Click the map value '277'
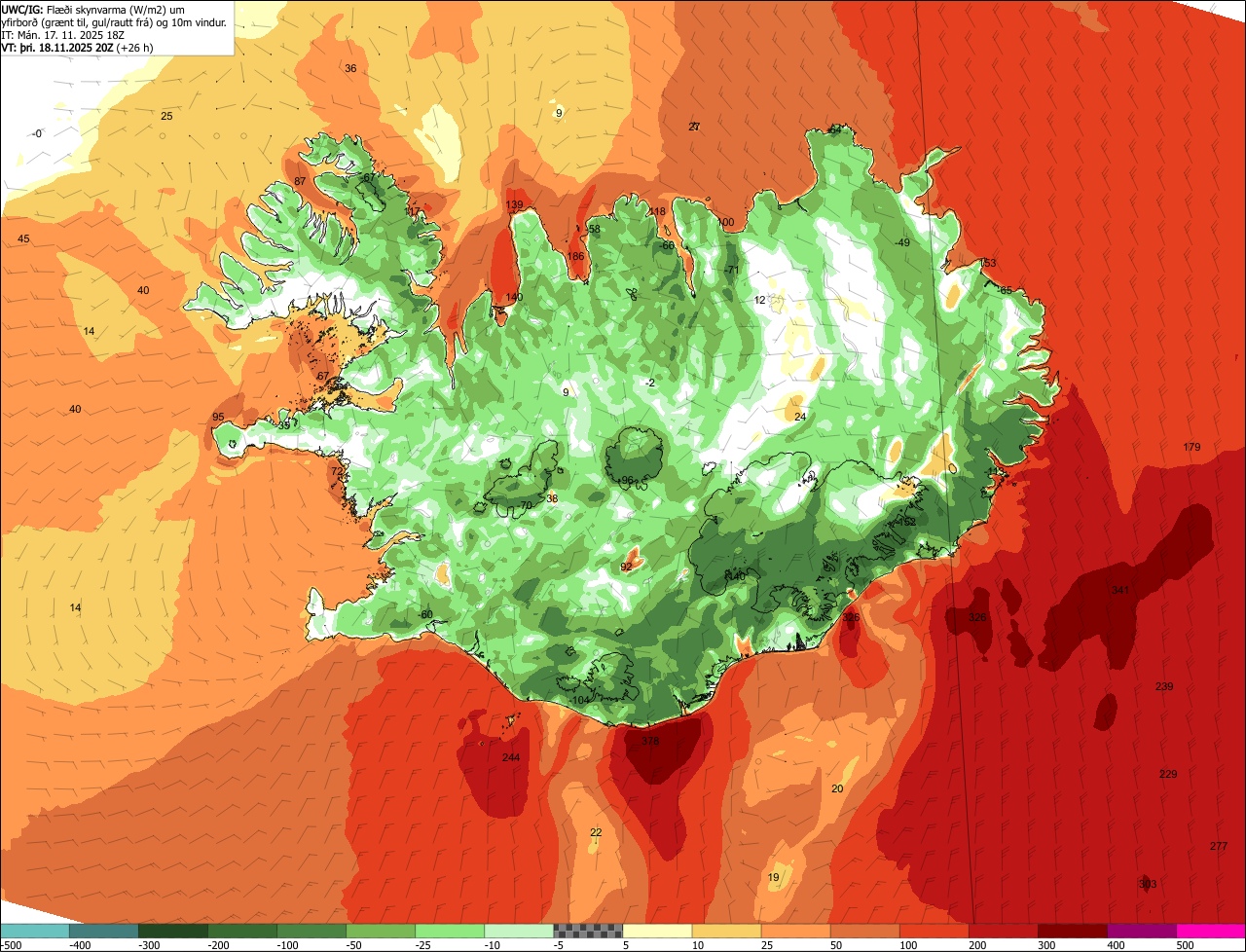1246x952 pixels. coord(1219,846)
